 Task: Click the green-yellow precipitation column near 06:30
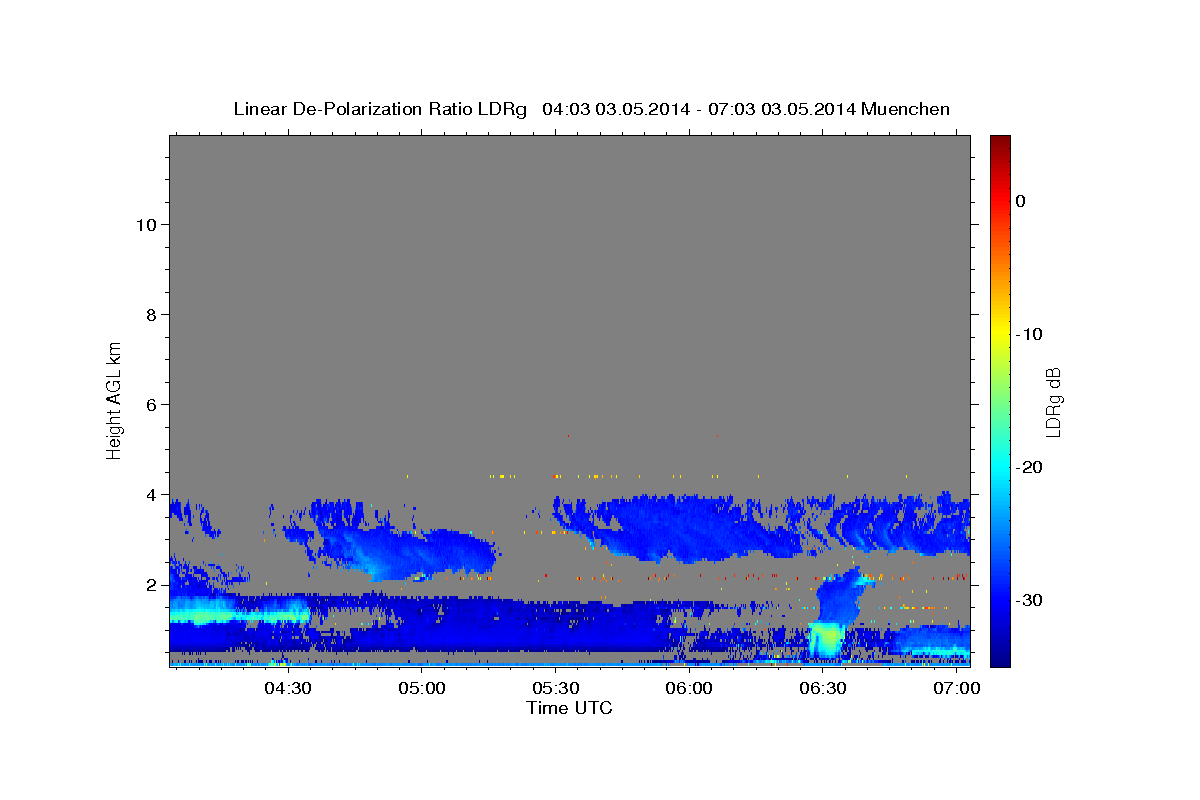826,638
